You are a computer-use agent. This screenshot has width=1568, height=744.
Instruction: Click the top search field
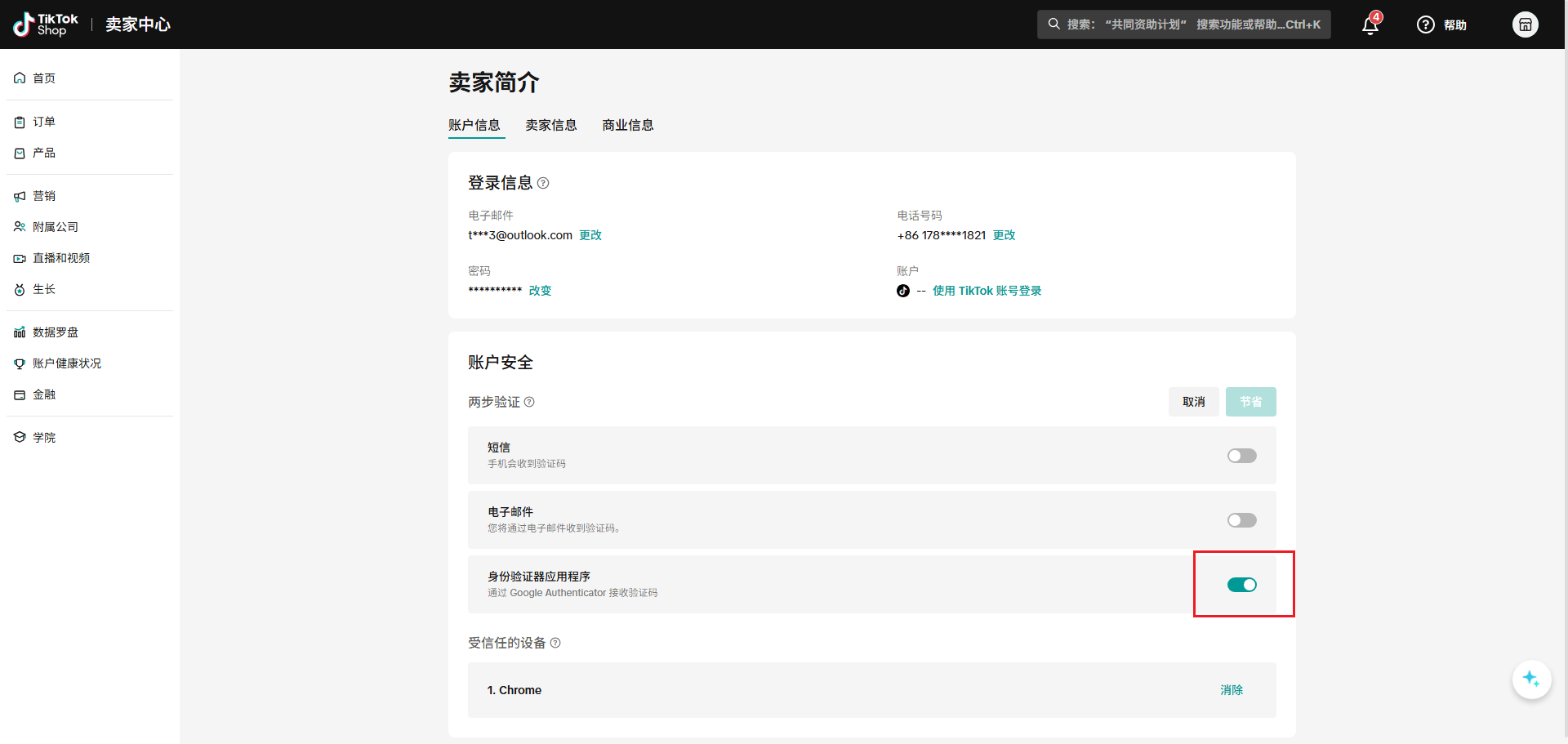(1184, 25)
